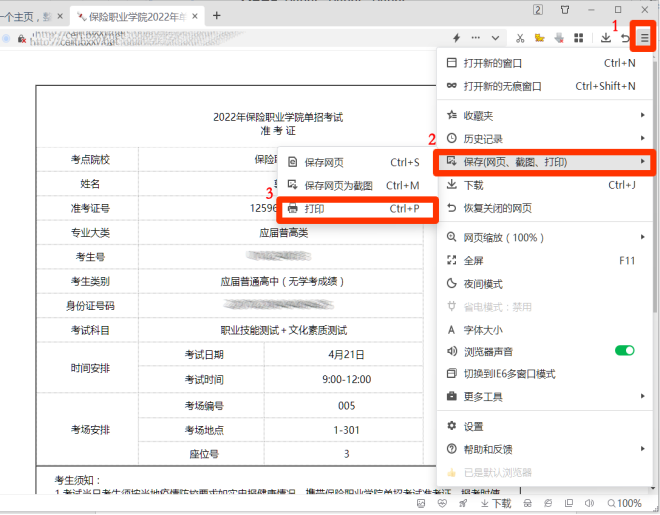
Task: Open the address bar dropdown chevron
Action: [495, 38]
